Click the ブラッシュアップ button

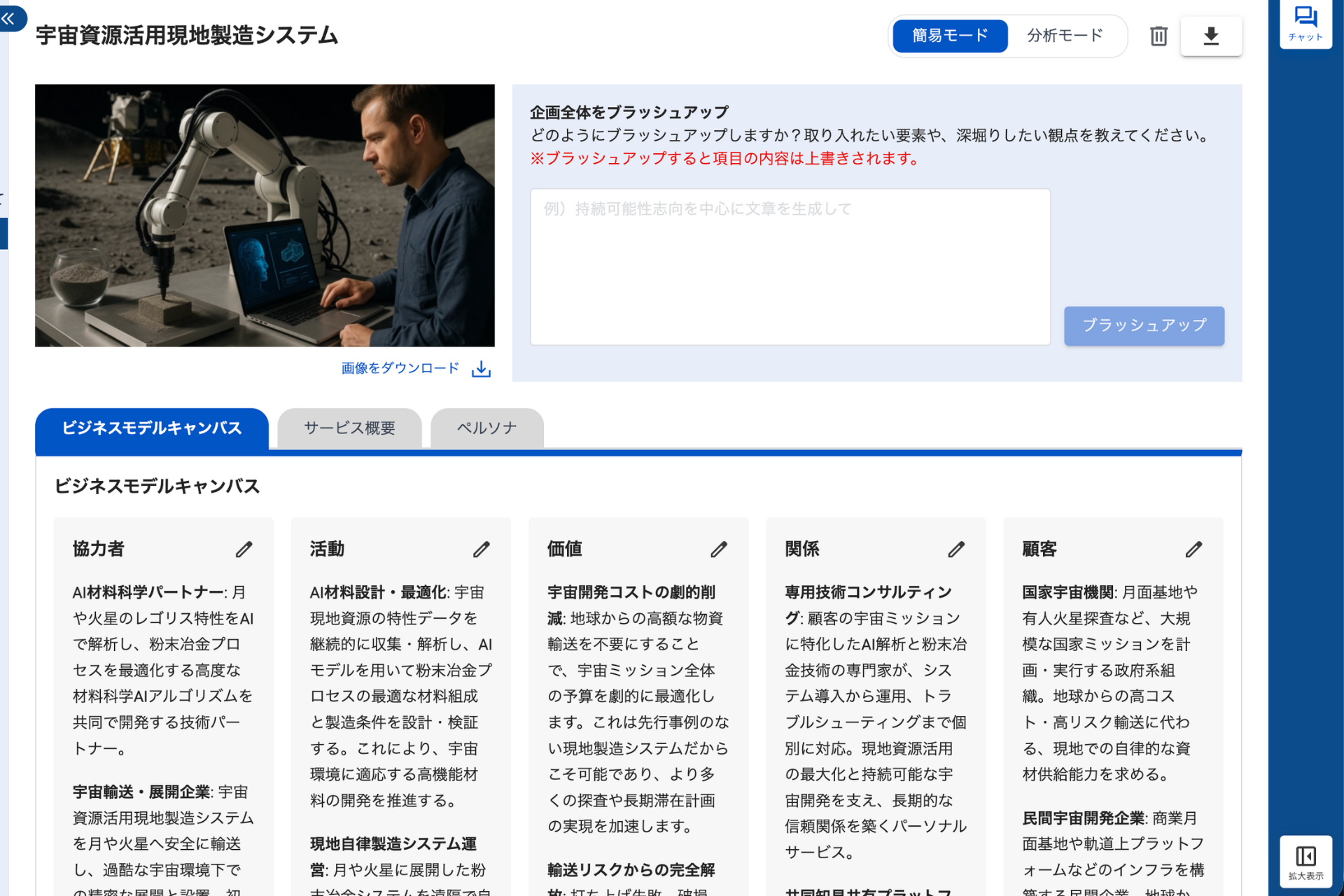[1144, 325]
